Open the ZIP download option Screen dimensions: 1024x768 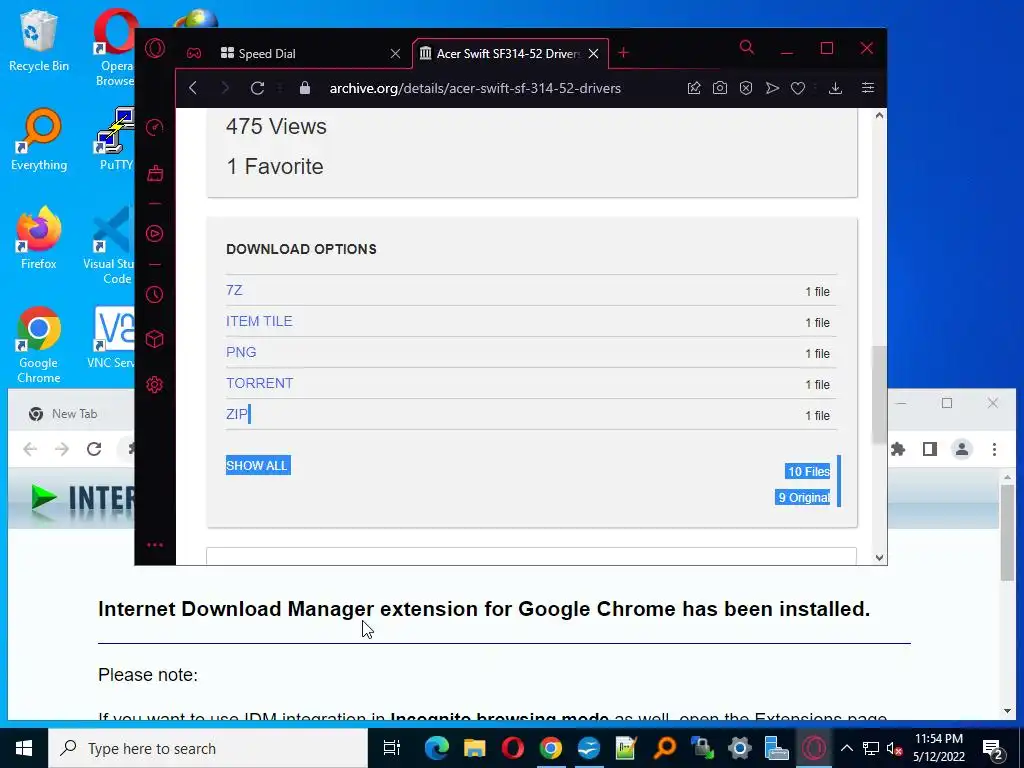[236, 414]
